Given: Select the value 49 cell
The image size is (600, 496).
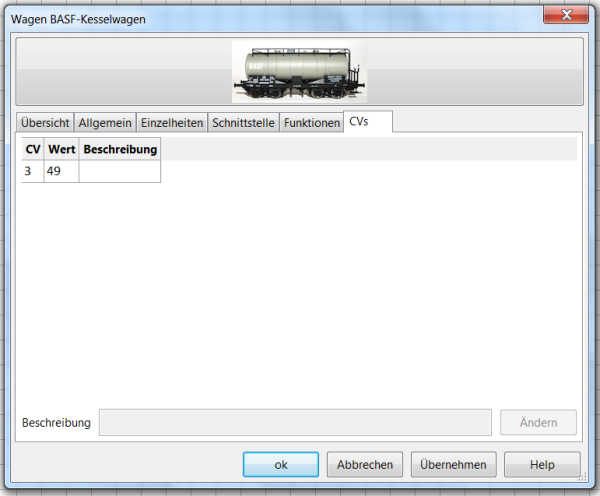Looking at the screenshot, I should 61,171.
